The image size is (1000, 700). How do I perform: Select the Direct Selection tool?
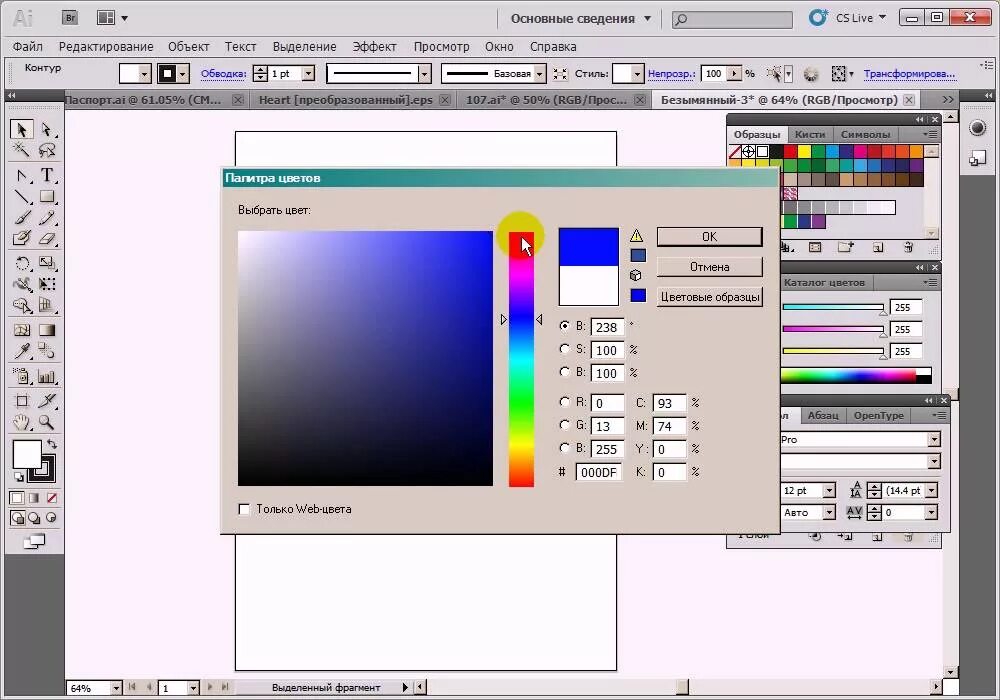(x=47, y=129)
